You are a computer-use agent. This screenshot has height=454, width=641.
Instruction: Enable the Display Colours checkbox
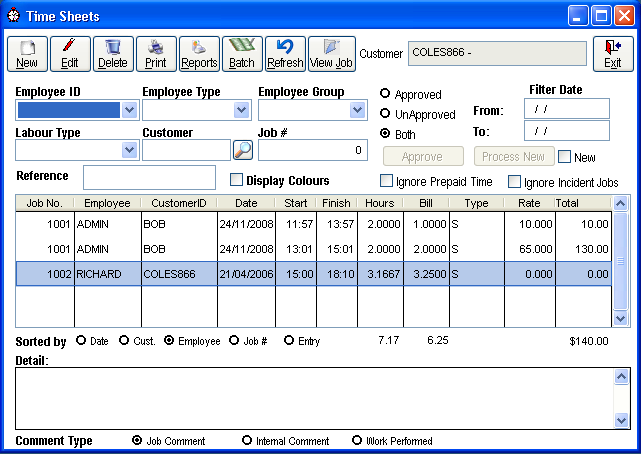[x=237, y=180]
